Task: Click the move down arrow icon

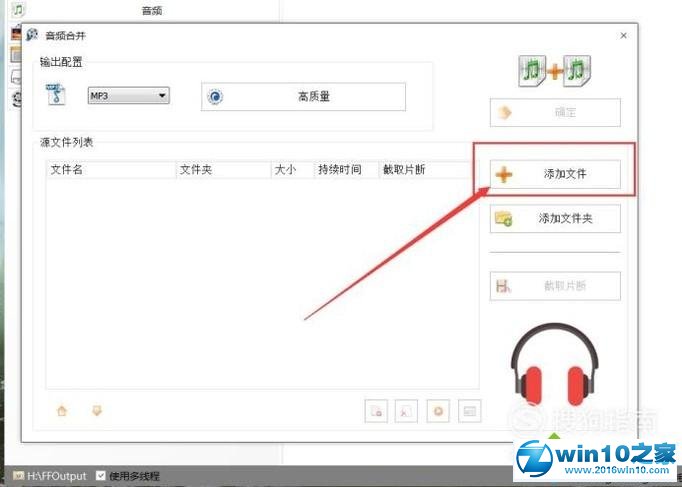Action: pos(97,410)
